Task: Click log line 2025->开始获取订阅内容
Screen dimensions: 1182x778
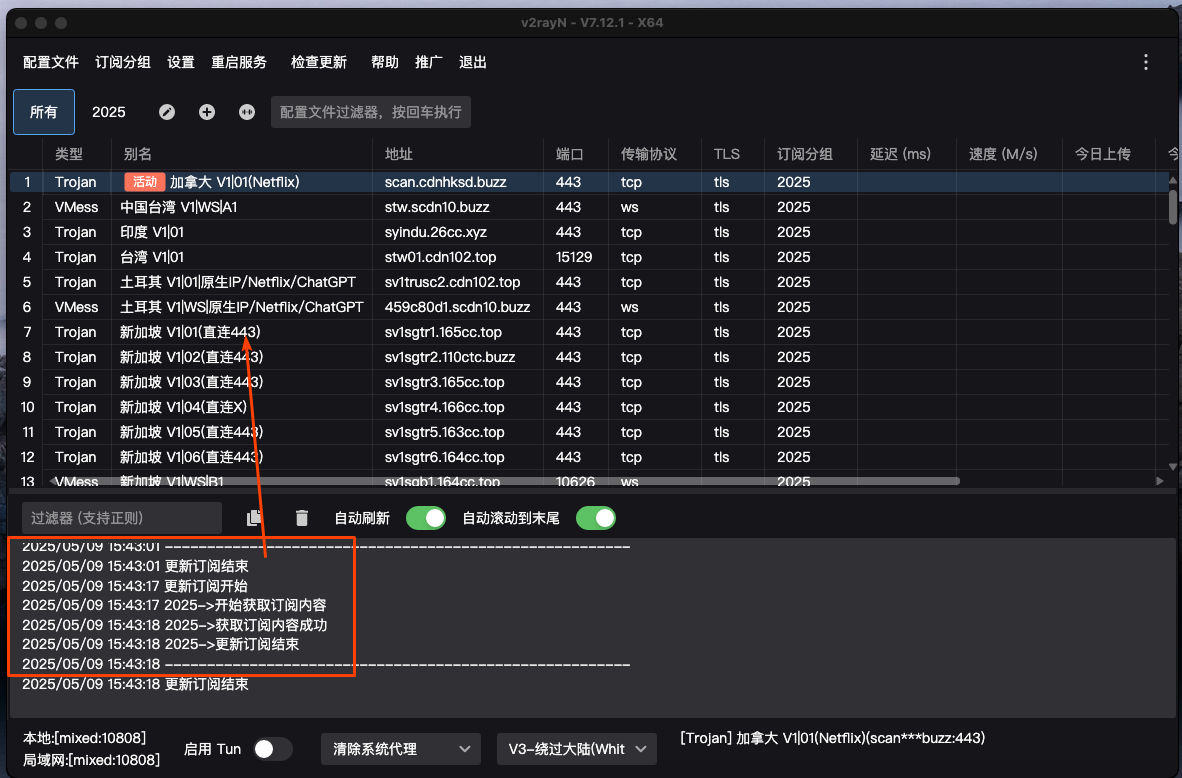Action: click(174, 605)
